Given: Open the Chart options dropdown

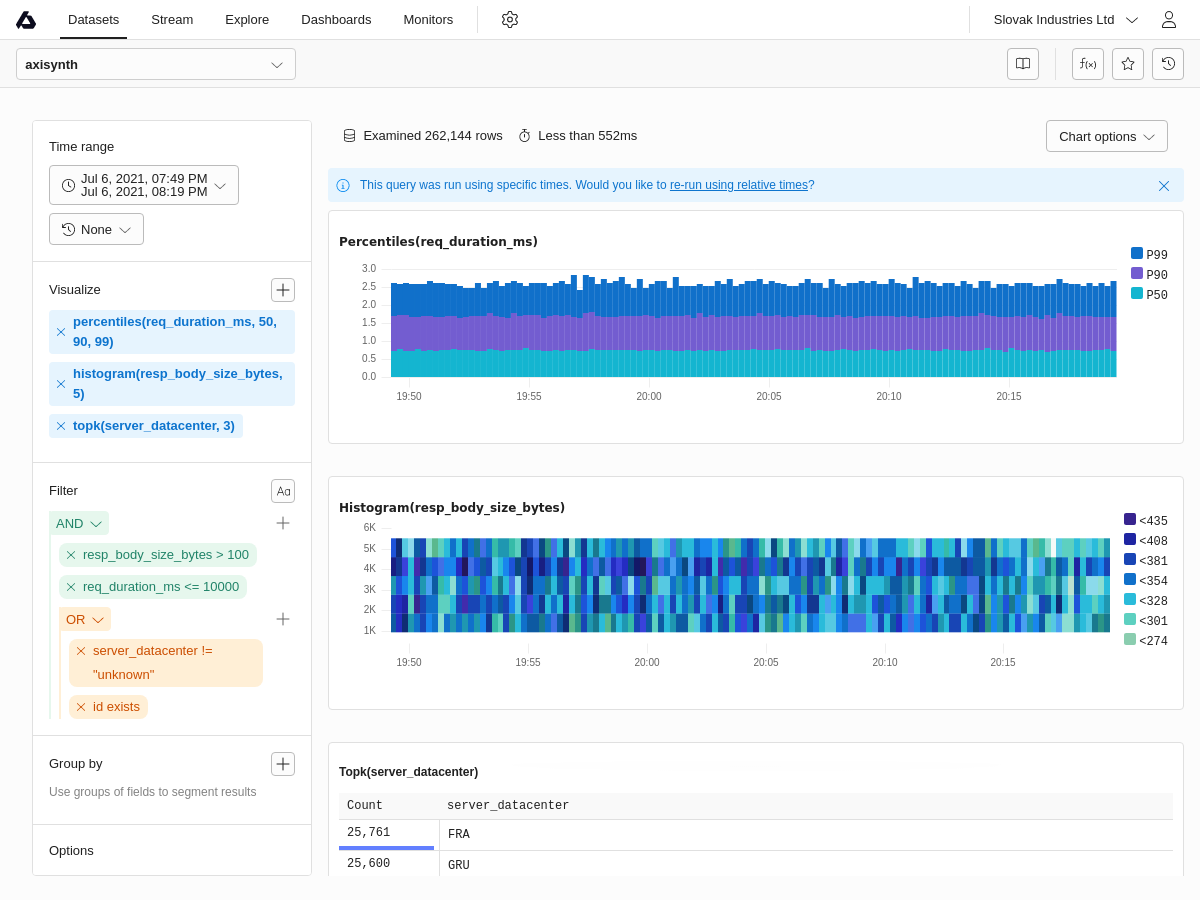Looking at the screenshot, I should [1106, 136].
